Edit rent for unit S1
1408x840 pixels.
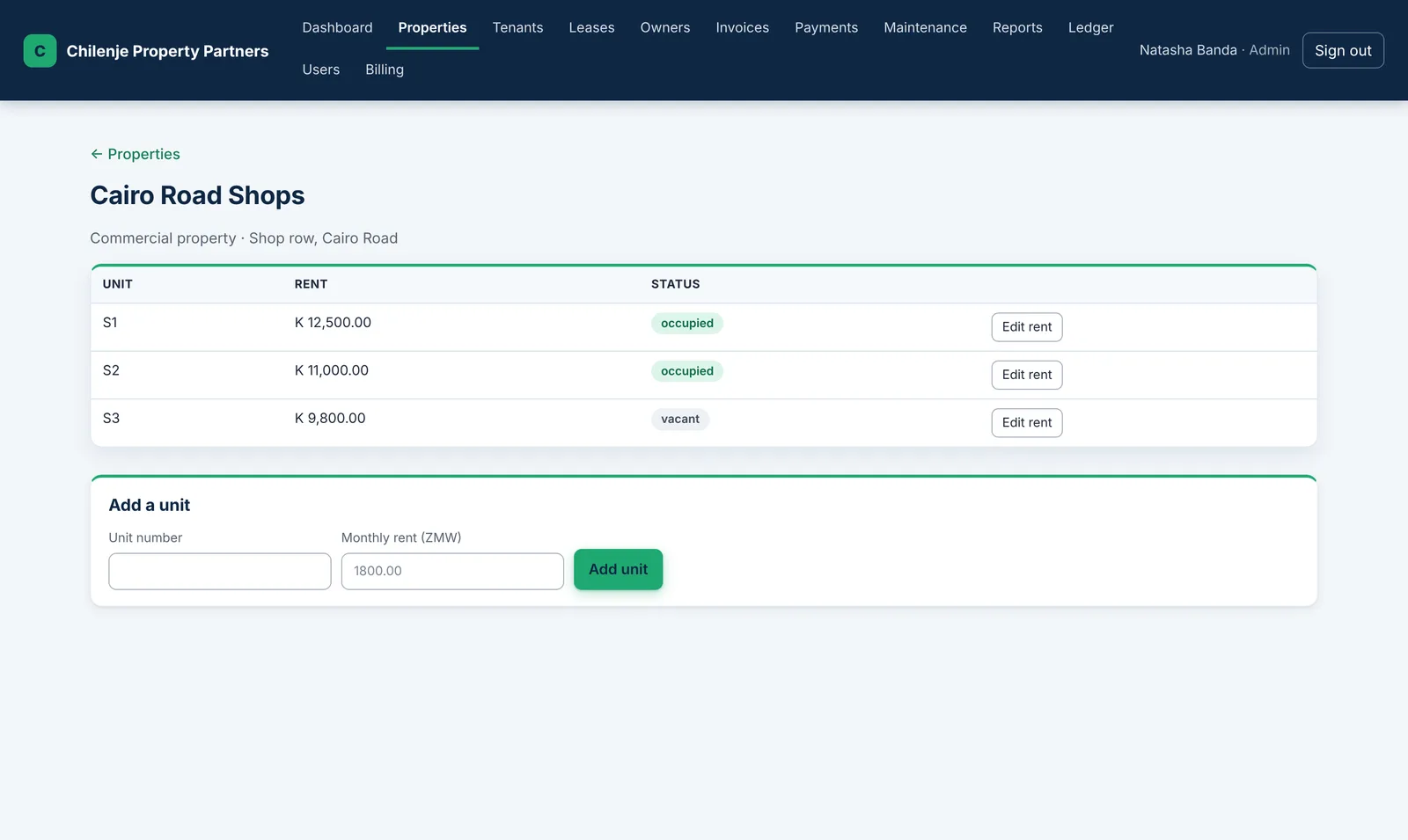coord(1026,327)
